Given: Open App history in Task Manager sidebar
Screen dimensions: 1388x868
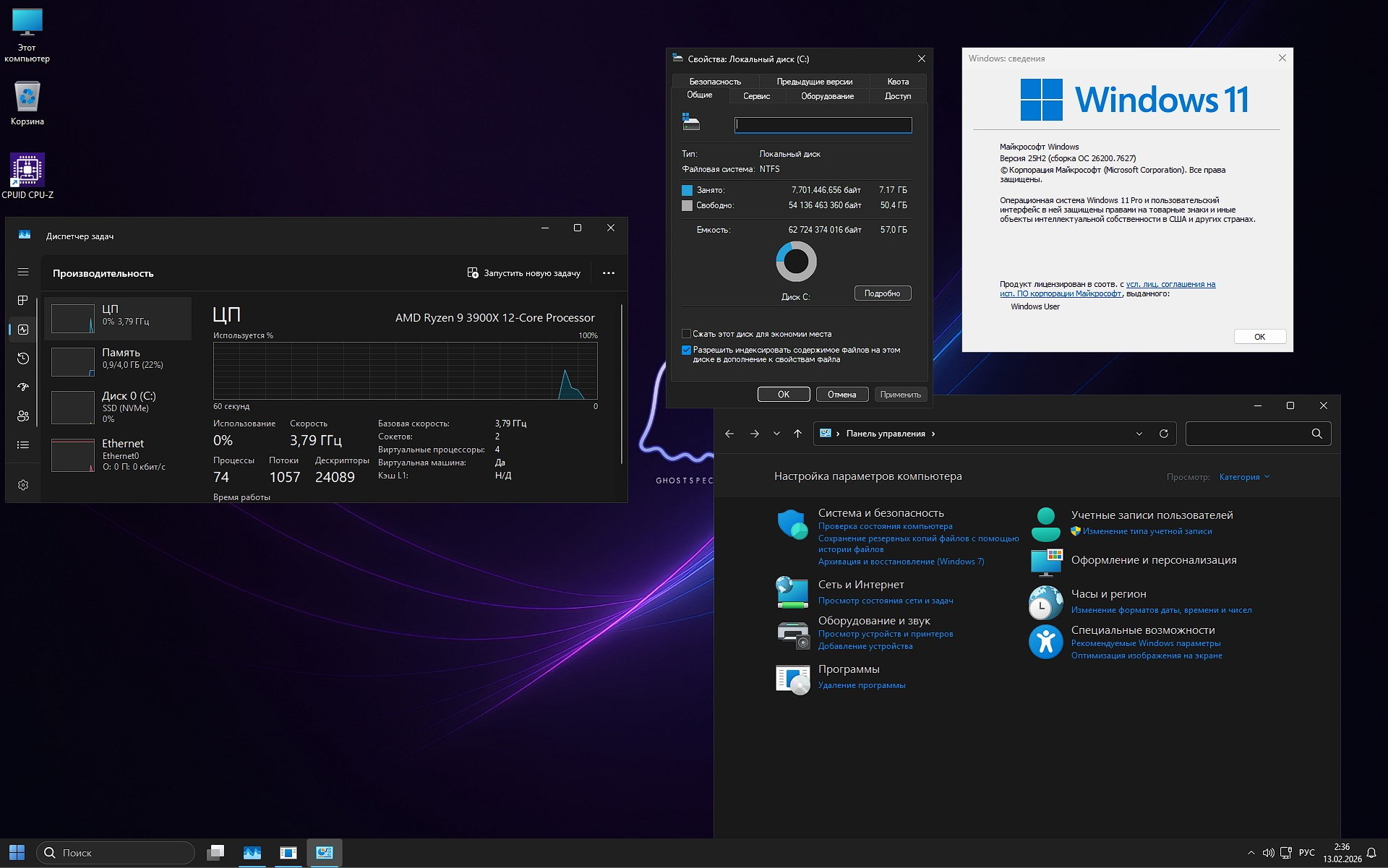Looking at the screenshot, I should click(23, 358).
